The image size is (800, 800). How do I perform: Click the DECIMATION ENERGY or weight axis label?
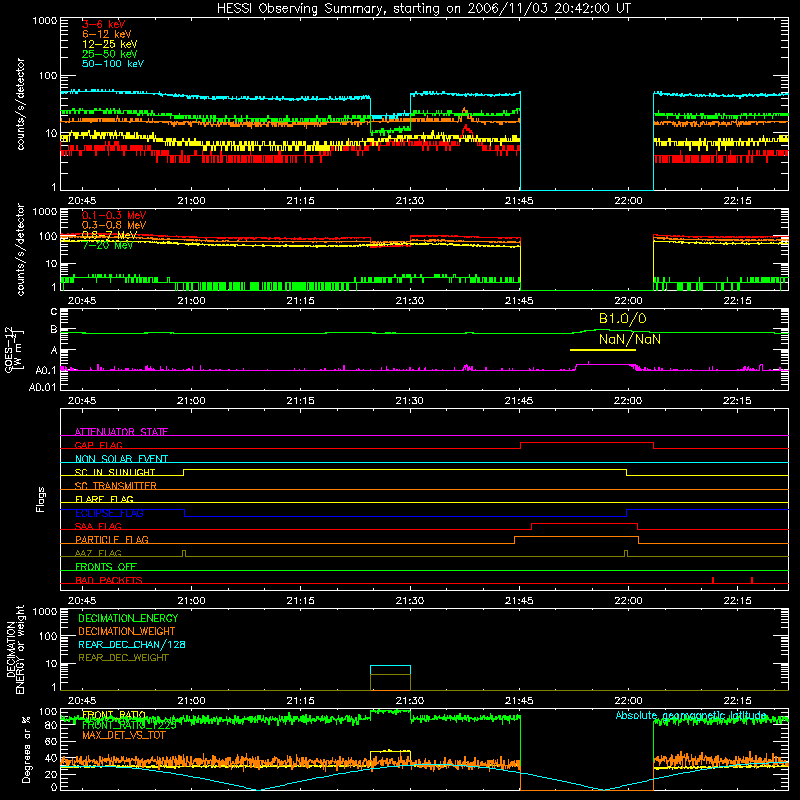[14, 649]
